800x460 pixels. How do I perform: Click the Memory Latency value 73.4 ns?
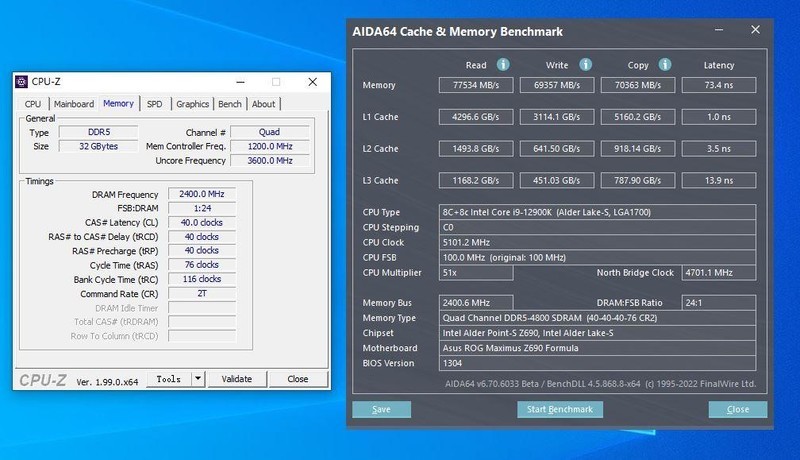pos(719,85)
